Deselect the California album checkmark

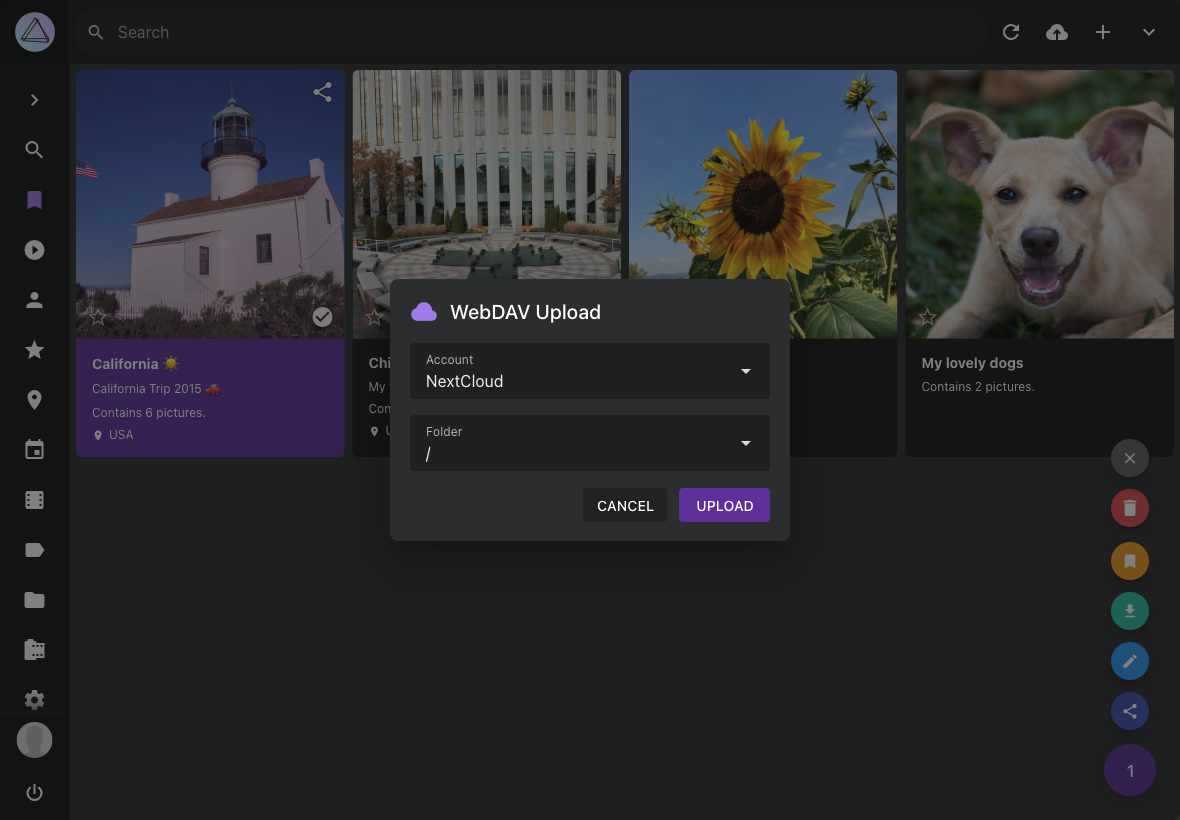point(322,316)
